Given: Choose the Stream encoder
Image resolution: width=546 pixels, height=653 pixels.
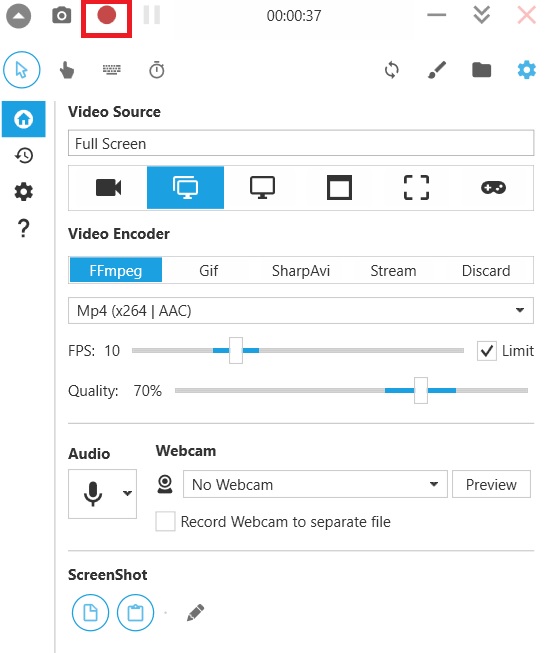Looking at the screenshot, I should coord(393,270).
